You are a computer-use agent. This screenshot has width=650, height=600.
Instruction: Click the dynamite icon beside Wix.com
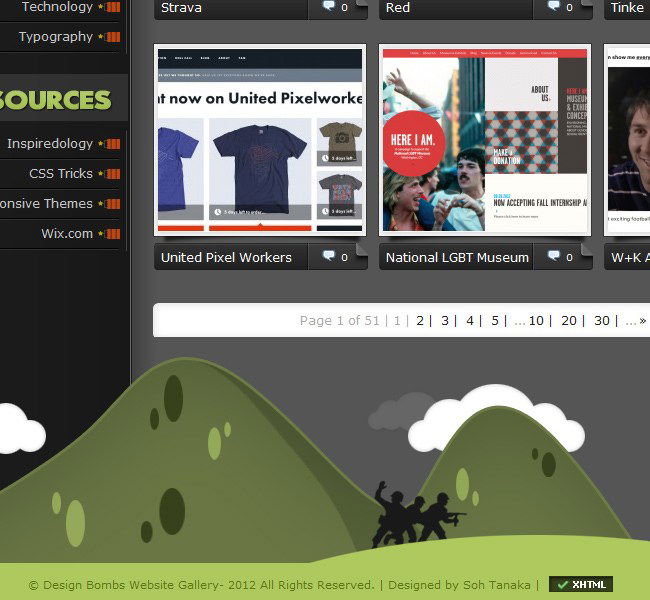(x=109, y=234)
